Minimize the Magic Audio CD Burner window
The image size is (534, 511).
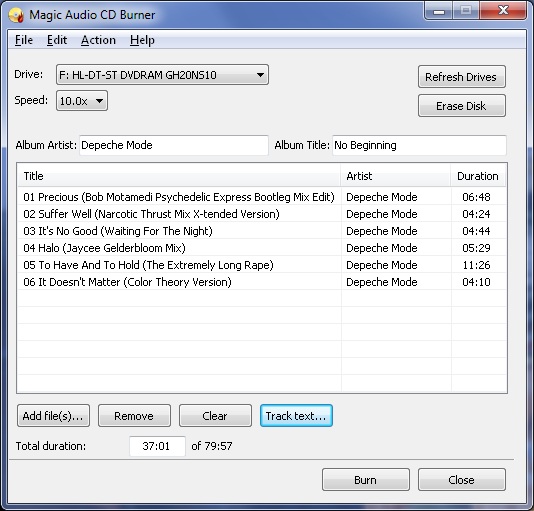(x=439, y=11)
